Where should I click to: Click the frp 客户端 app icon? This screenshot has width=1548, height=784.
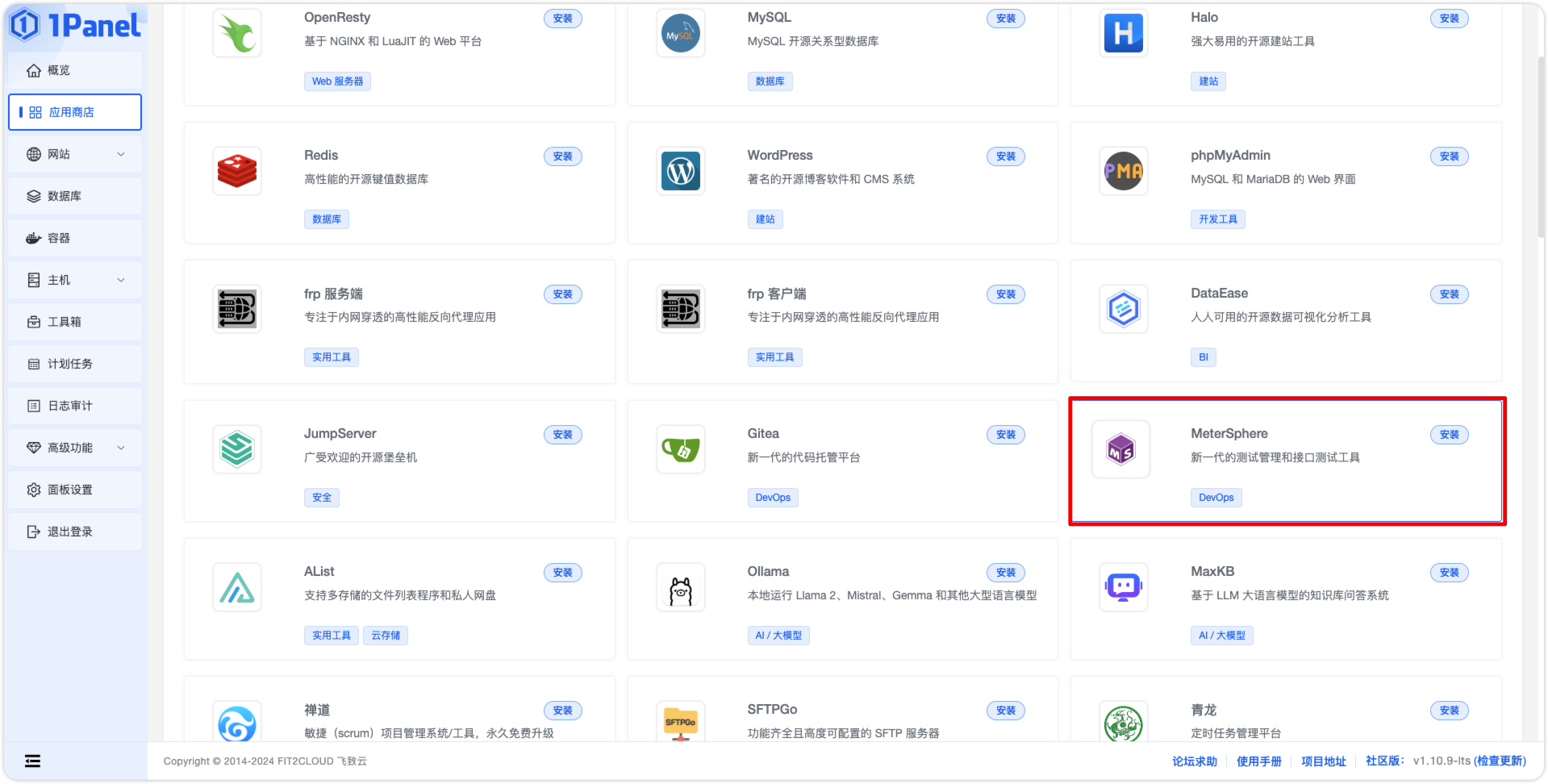[681, 309]
